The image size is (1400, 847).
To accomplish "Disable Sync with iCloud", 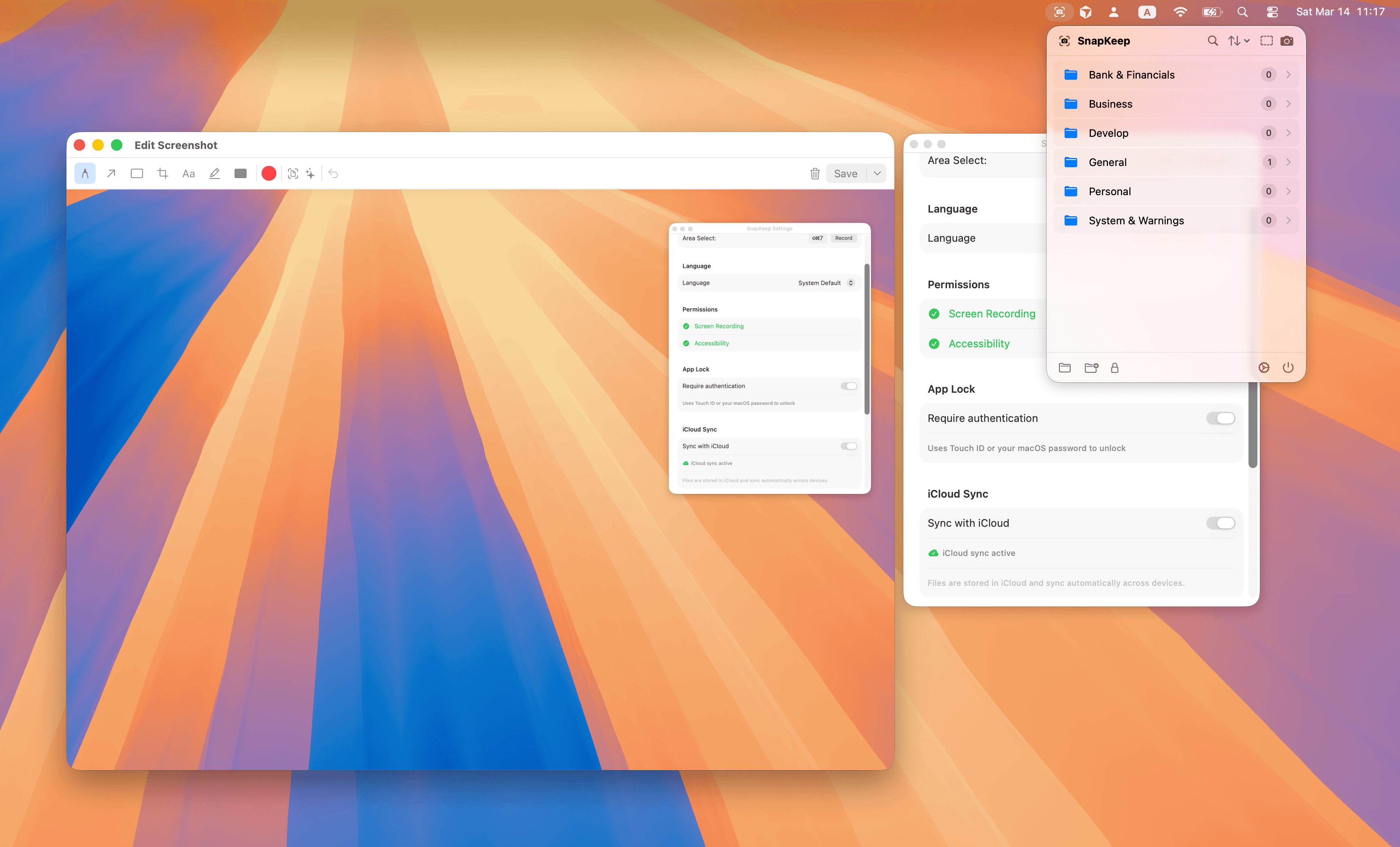I will [1221, 523].
